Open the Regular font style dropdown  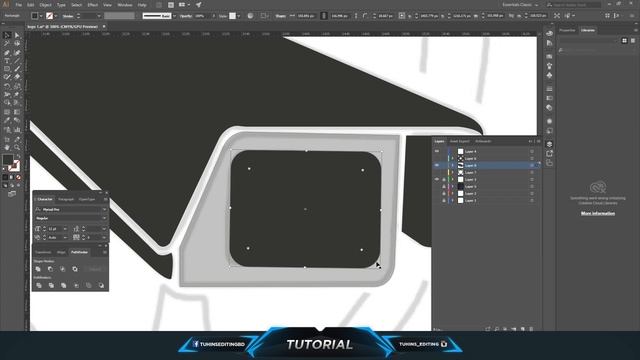(x=104, y=218)
